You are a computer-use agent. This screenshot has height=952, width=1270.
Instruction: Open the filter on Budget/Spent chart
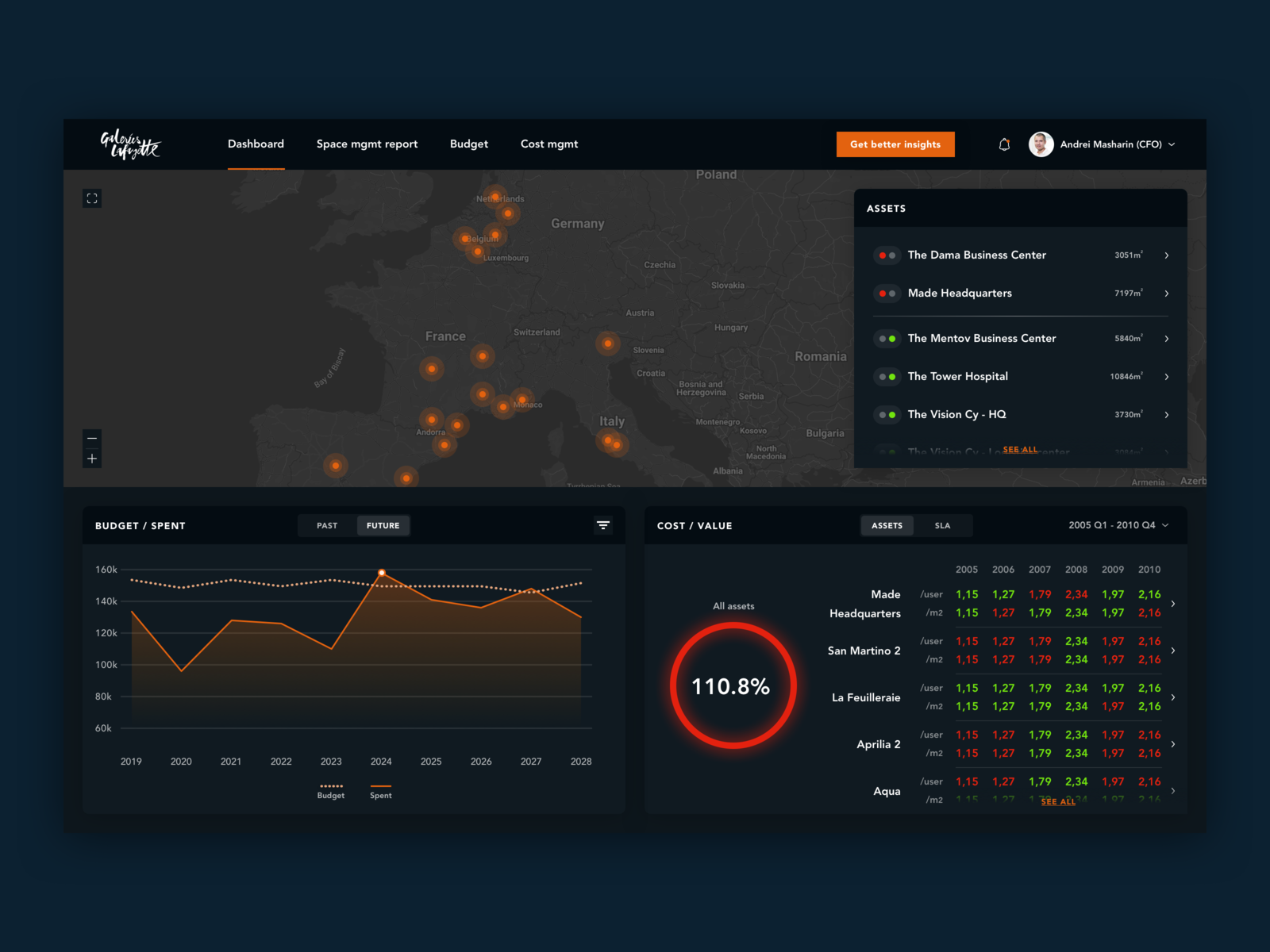click(603, 525)
